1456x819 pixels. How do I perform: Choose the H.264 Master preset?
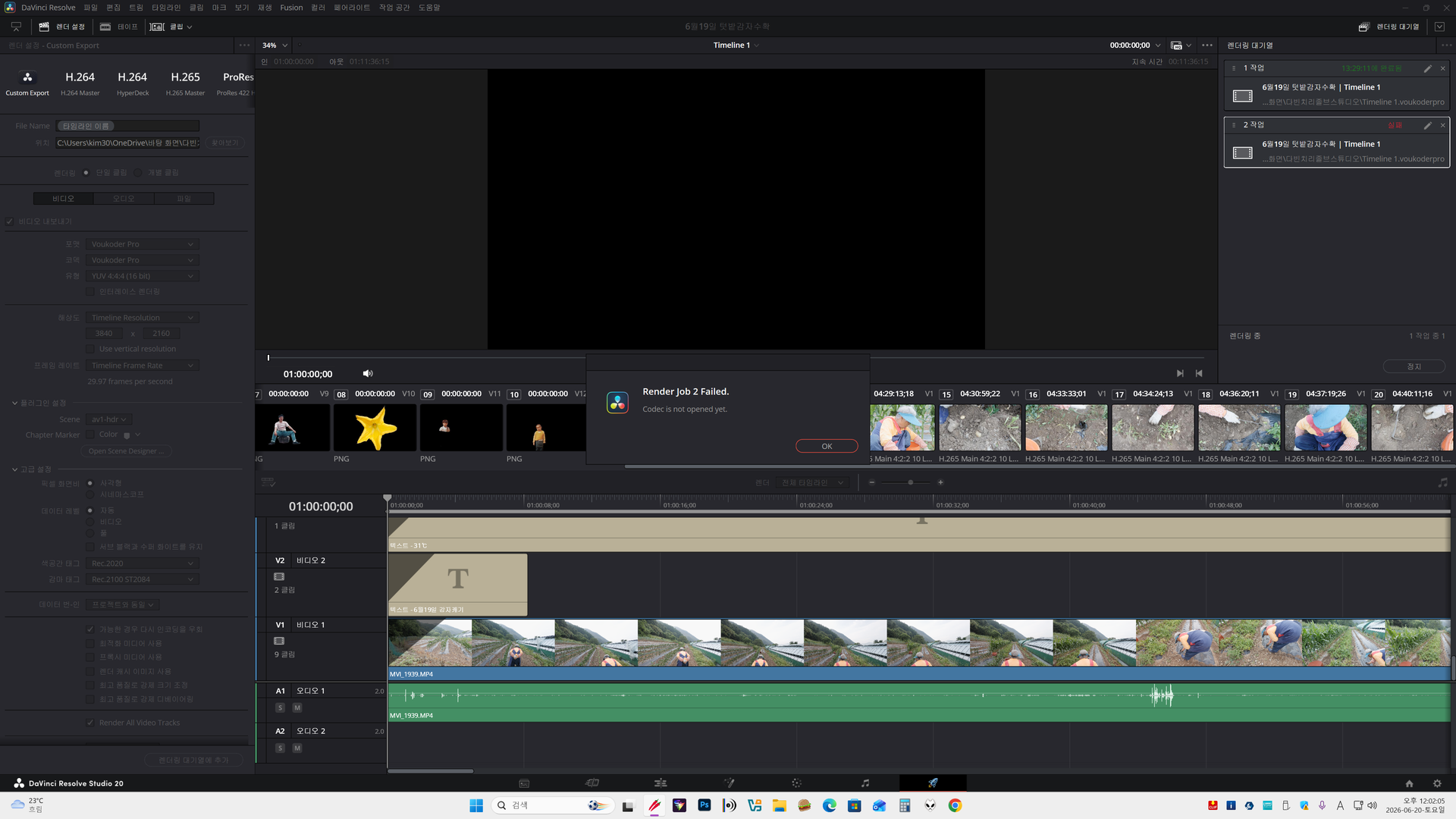pyautogui.click(x=80, y=83)
